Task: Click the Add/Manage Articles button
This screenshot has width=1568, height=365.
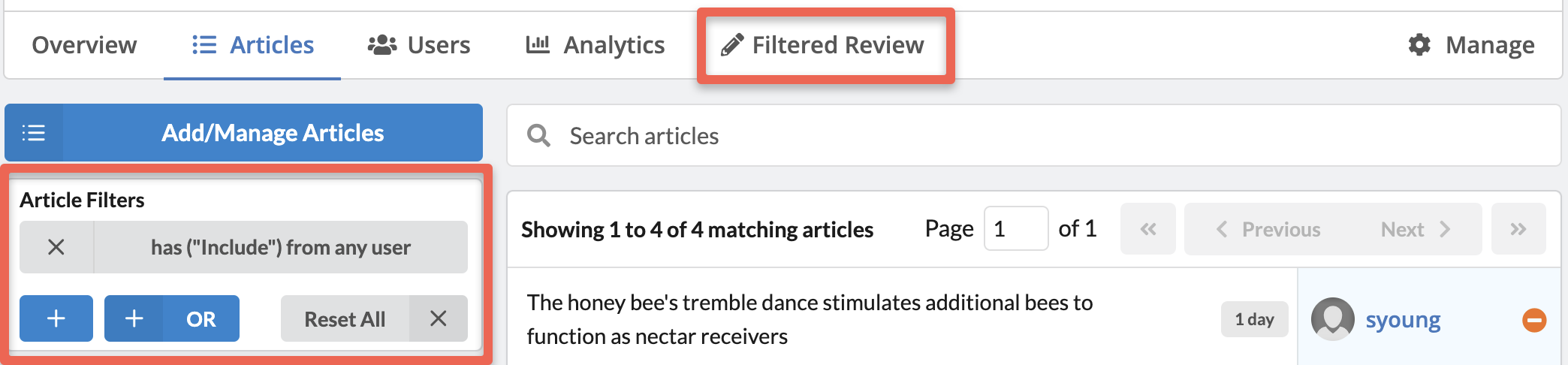Action: (x=273, y=133)
